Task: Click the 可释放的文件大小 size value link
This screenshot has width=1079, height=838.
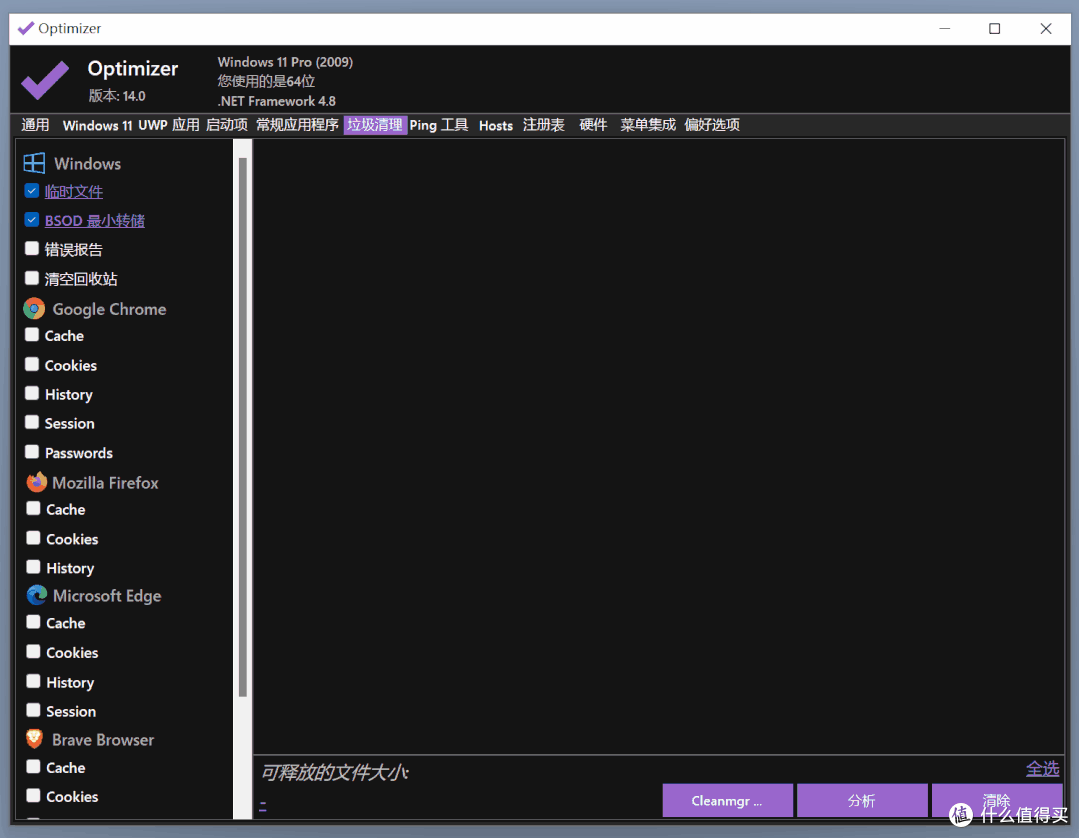Action: [x=263, y=804]
